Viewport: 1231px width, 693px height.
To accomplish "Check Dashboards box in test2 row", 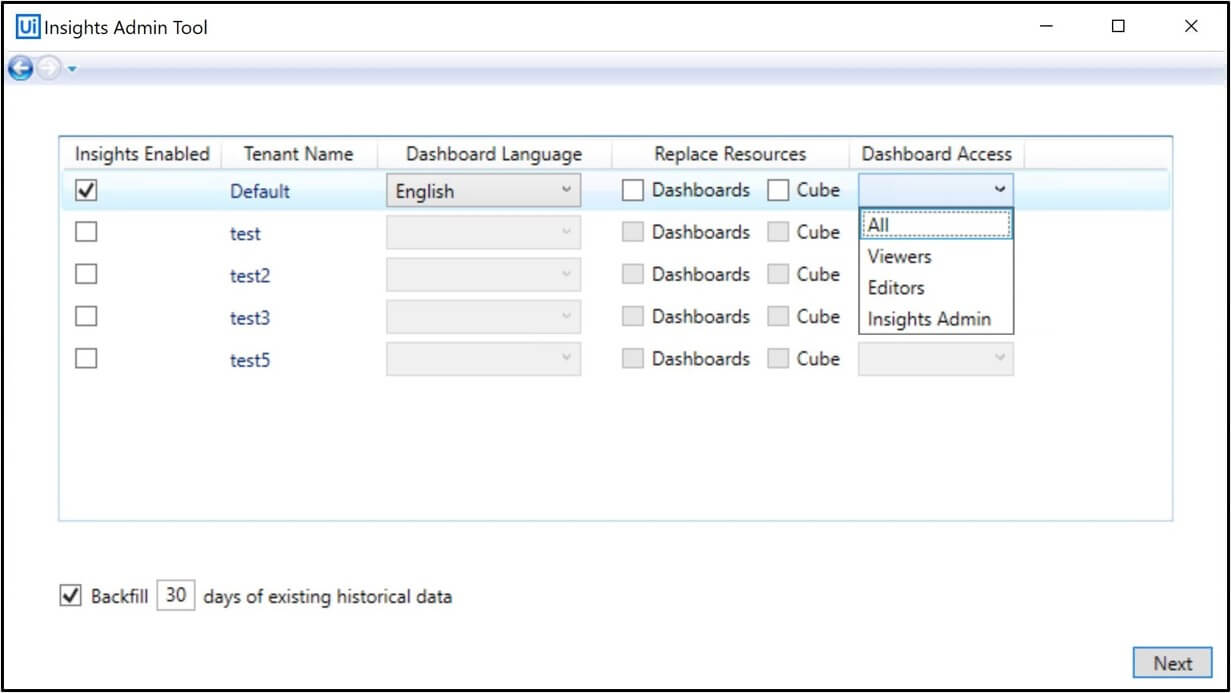I will 633,274.
